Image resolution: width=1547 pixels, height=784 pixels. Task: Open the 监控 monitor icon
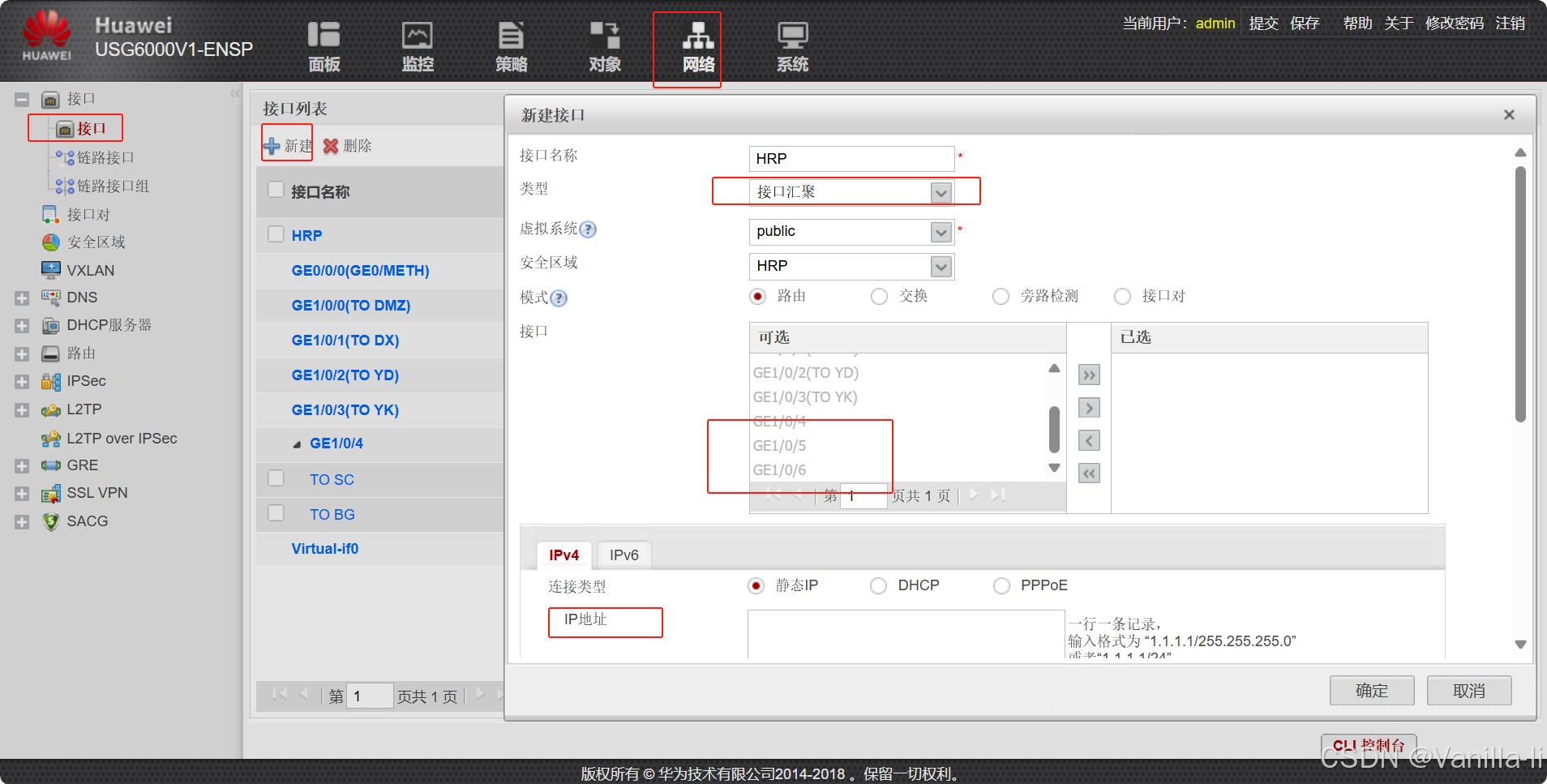[418, 47]
